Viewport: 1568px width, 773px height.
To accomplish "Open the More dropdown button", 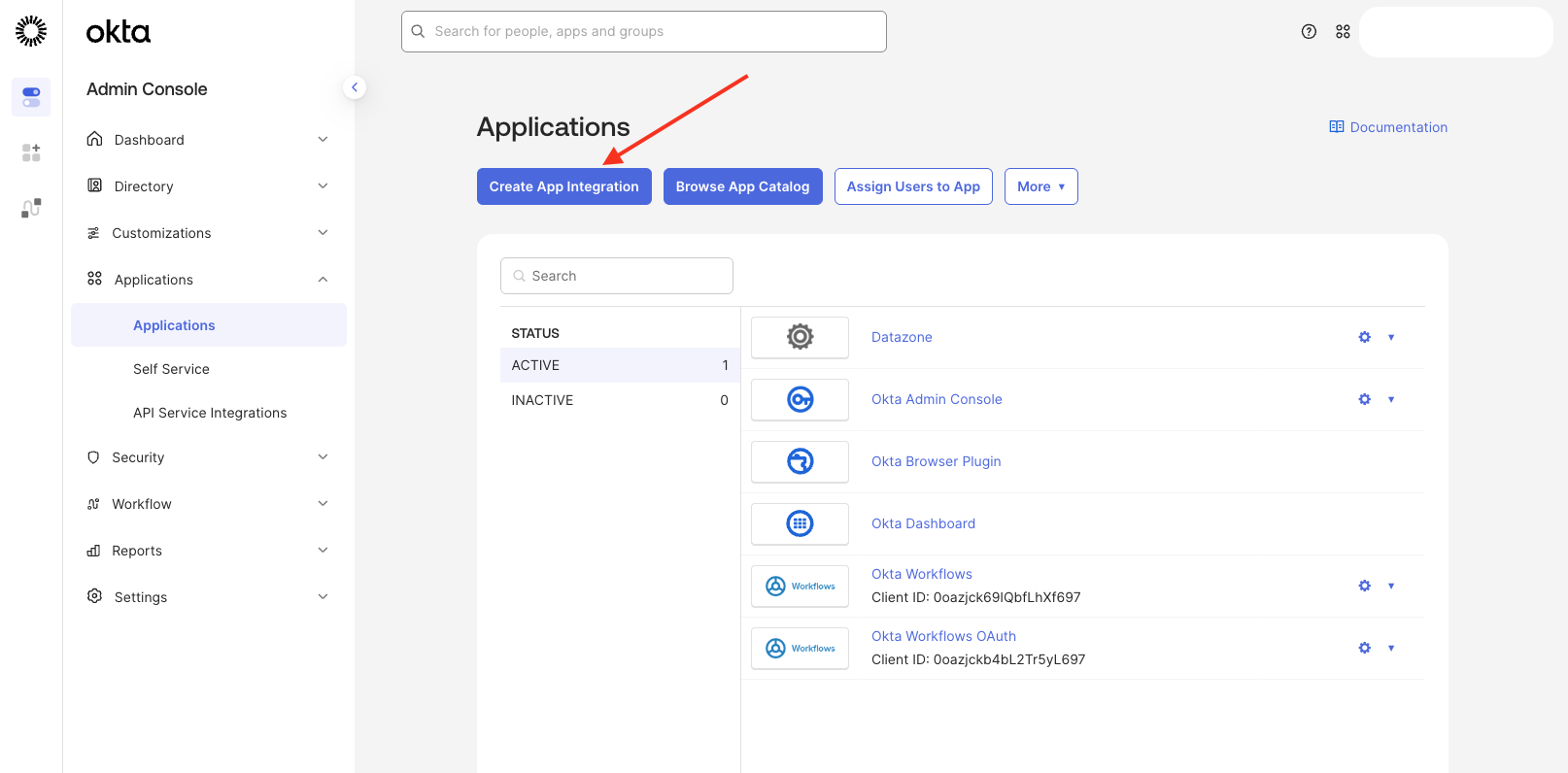I will click(1040, 186).
